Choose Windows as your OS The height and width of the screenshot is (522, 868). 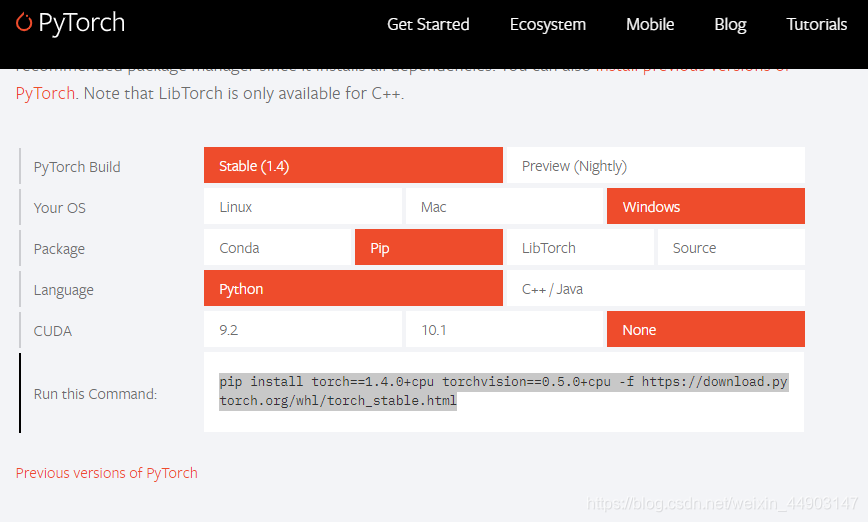(706, 206)
